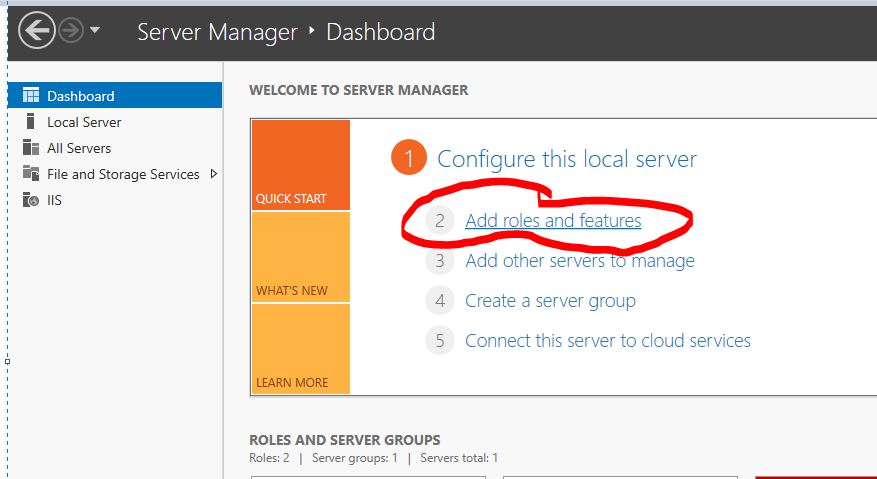
Task: Click the Dashboard grid icon in sidebar
Action: (31, 96)
